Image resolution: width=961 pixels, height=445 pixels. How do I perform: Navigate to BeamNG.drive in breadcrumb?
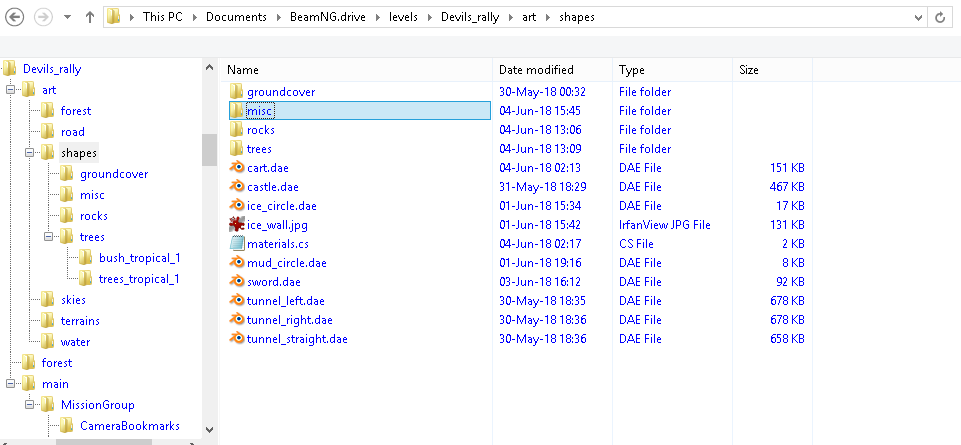point(327,17)
